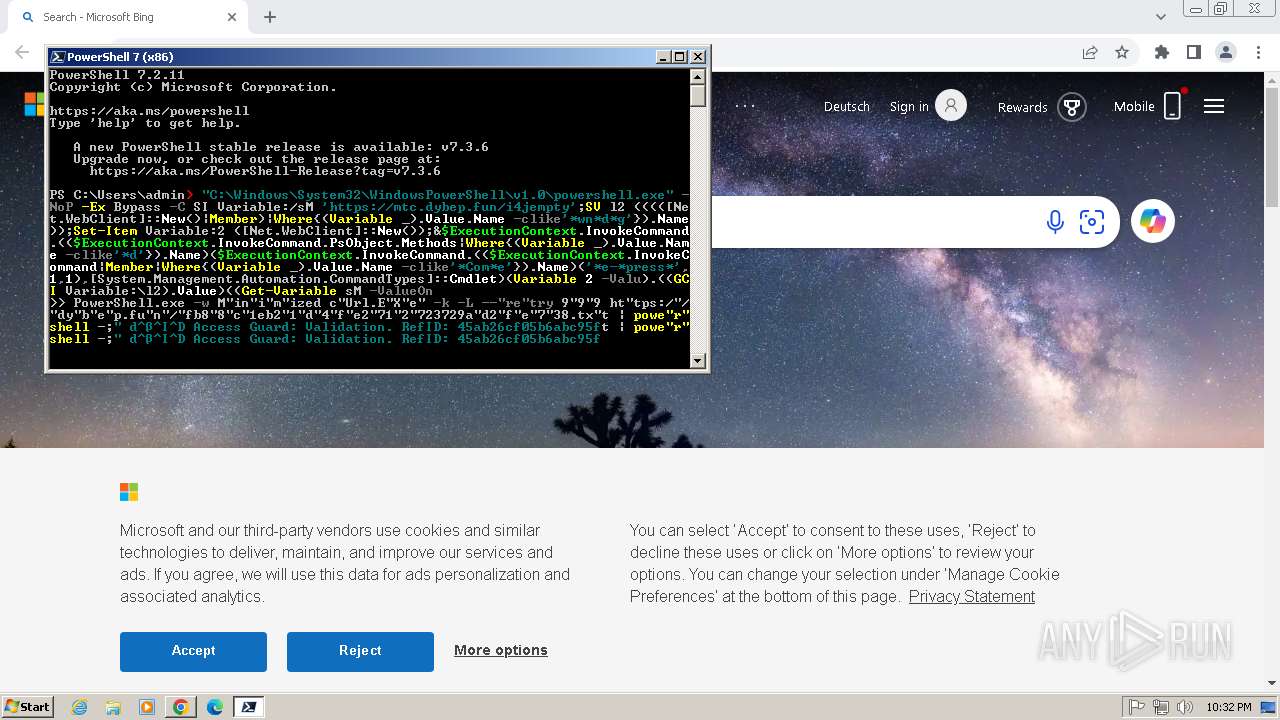Switch to PowerShell taskbar button

(249, 707)
